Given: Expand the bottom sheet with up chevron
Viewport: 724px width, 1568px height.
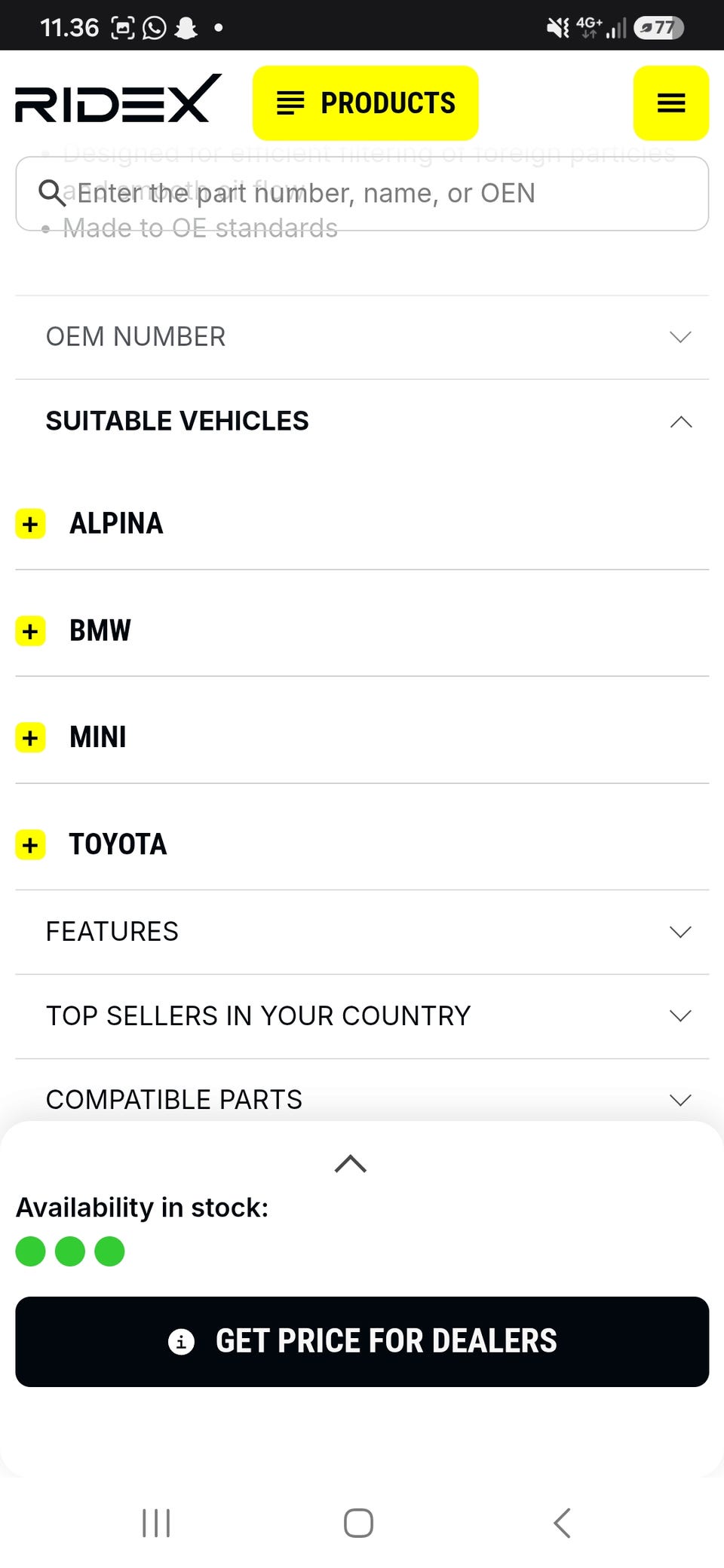Looking at the screenshot, I should tap(351, 1163).
